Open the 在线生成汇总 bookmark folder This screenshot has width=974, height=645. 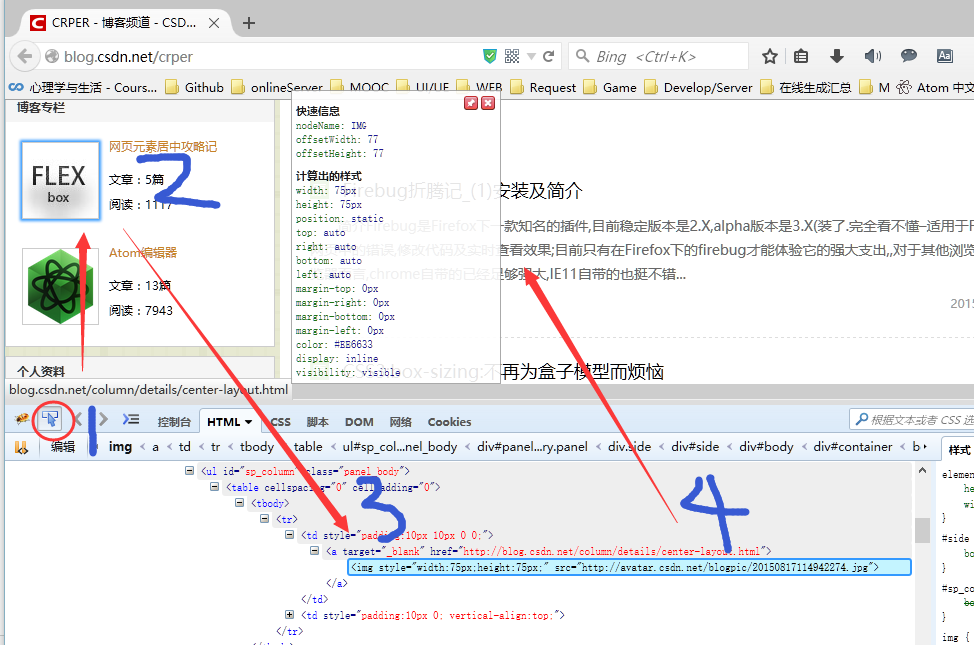(806, 88)
